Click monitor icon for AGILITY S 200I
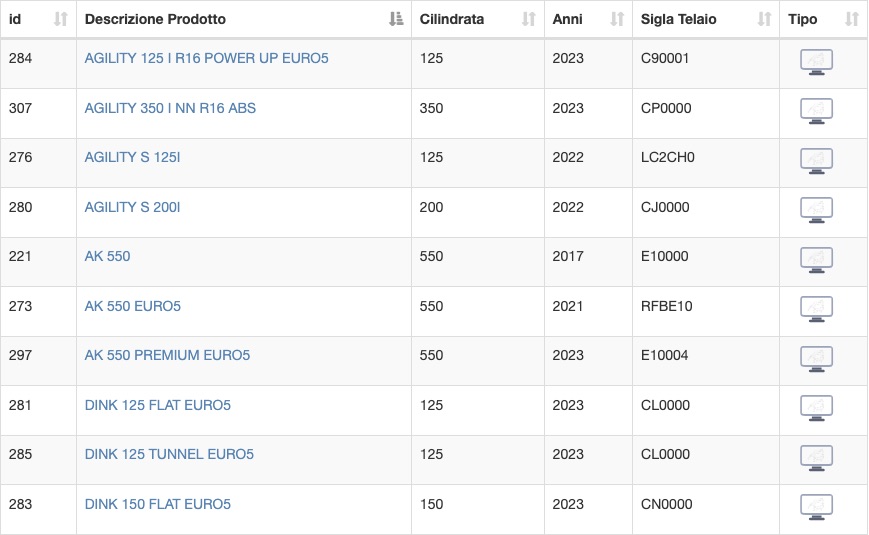The height and width of the screenshot is (535, 869). tap(816, 211)
